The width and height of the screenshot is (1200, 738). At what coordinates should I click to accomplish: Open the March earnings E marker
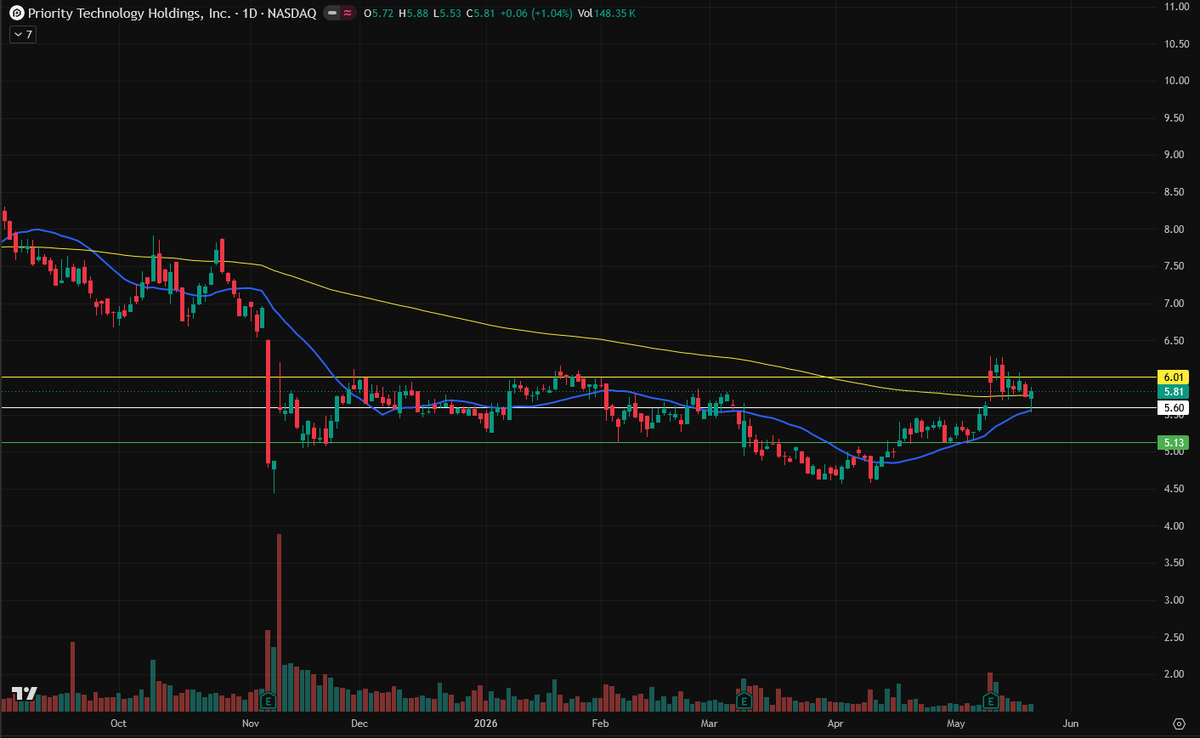[744, 700]
